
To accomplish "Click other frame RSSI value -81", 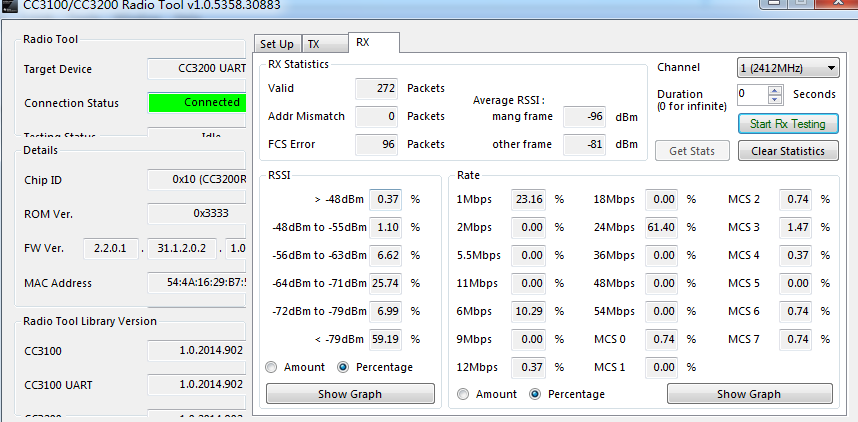I will pyautogui.click(x=584, y=144).
